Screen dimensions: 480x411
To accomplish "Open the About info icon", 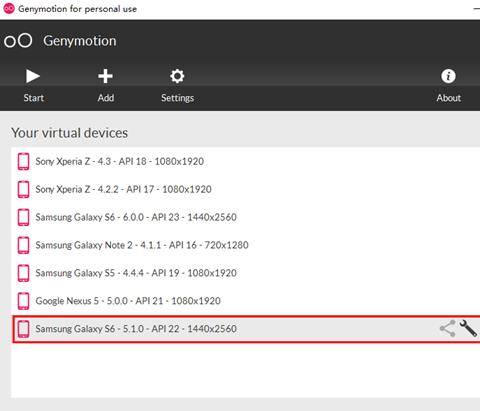I will click(448, 76).
